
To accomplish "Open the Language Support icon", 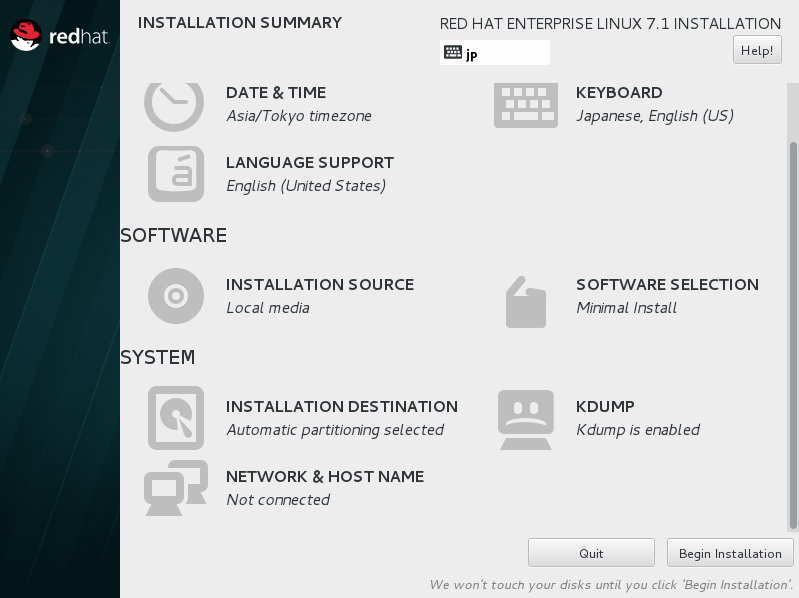I will point(176,174).
